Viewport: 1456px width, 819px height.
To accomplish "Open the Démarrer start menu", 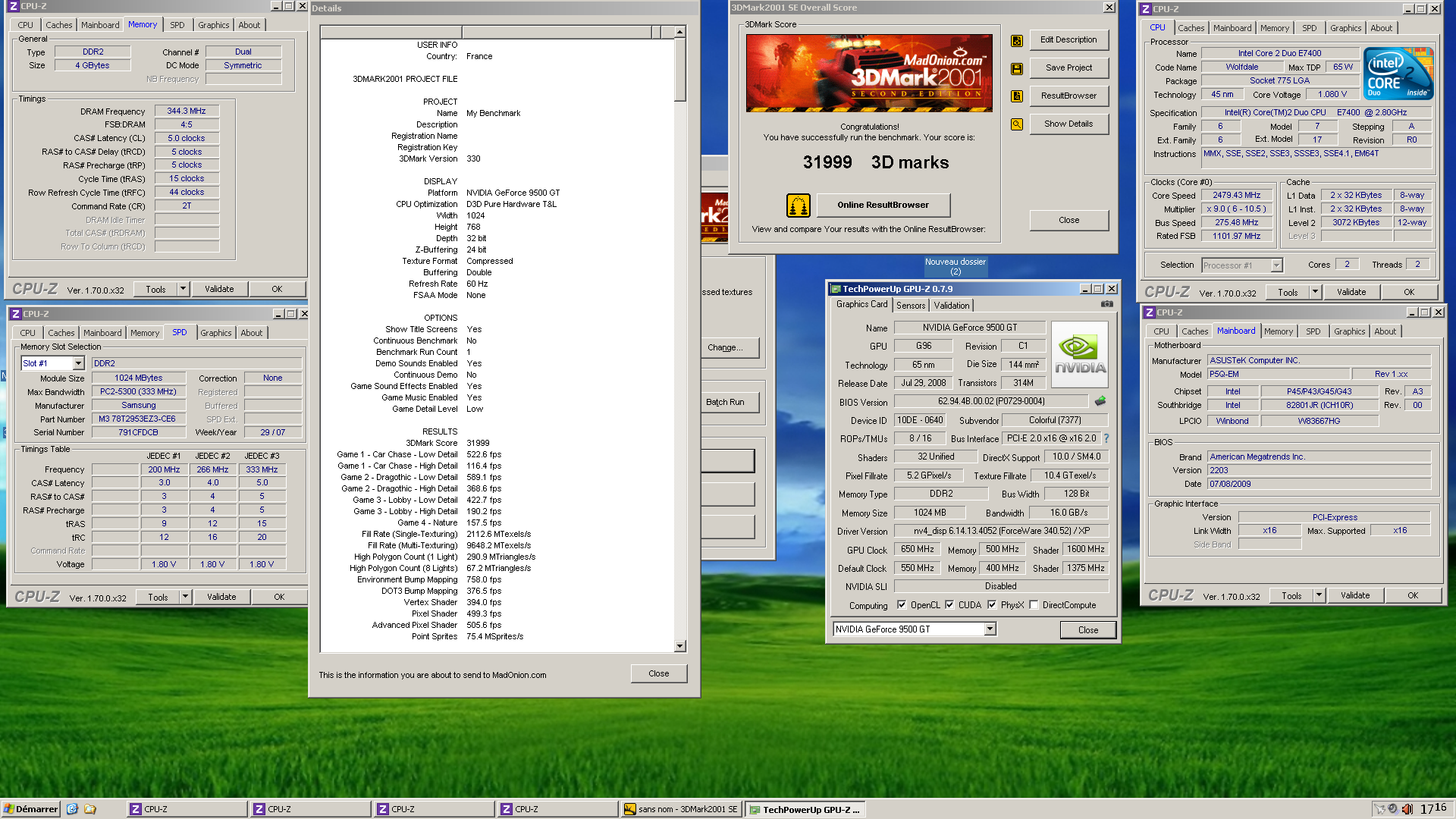I will [30, 809].
